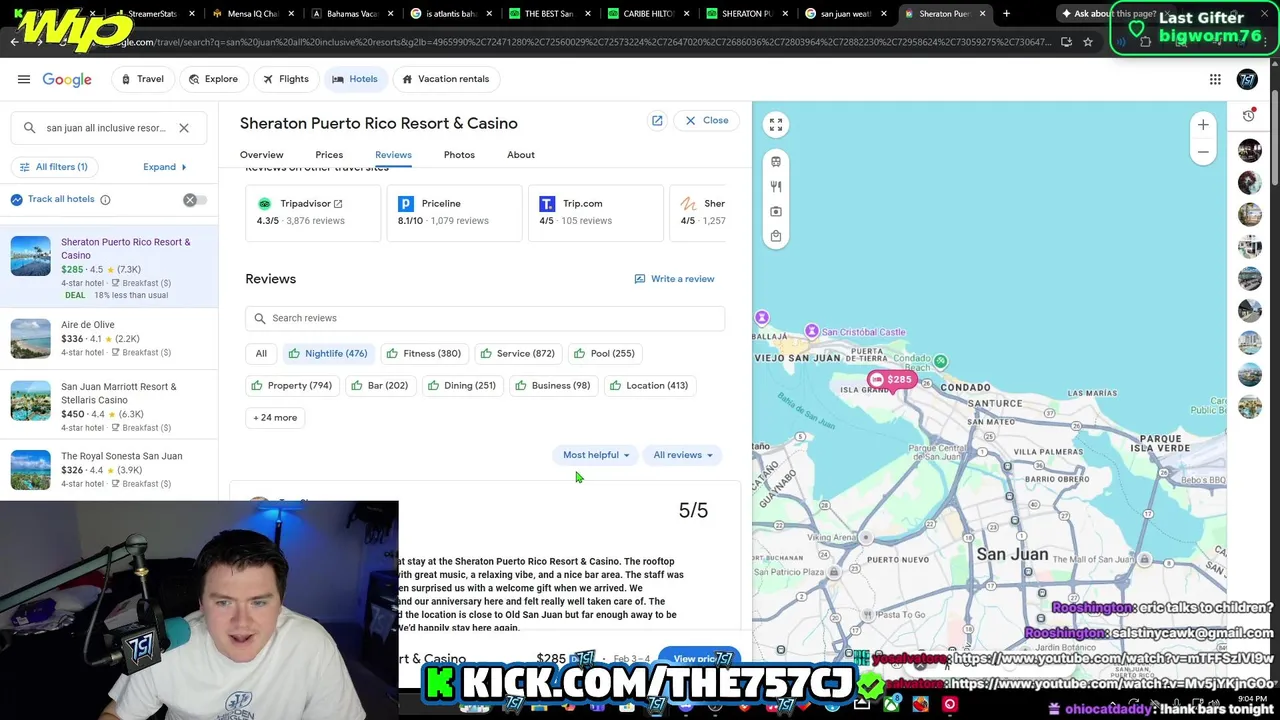Switch to the Prices tab
Screen dimensions: 1280x720
point(329,155)
